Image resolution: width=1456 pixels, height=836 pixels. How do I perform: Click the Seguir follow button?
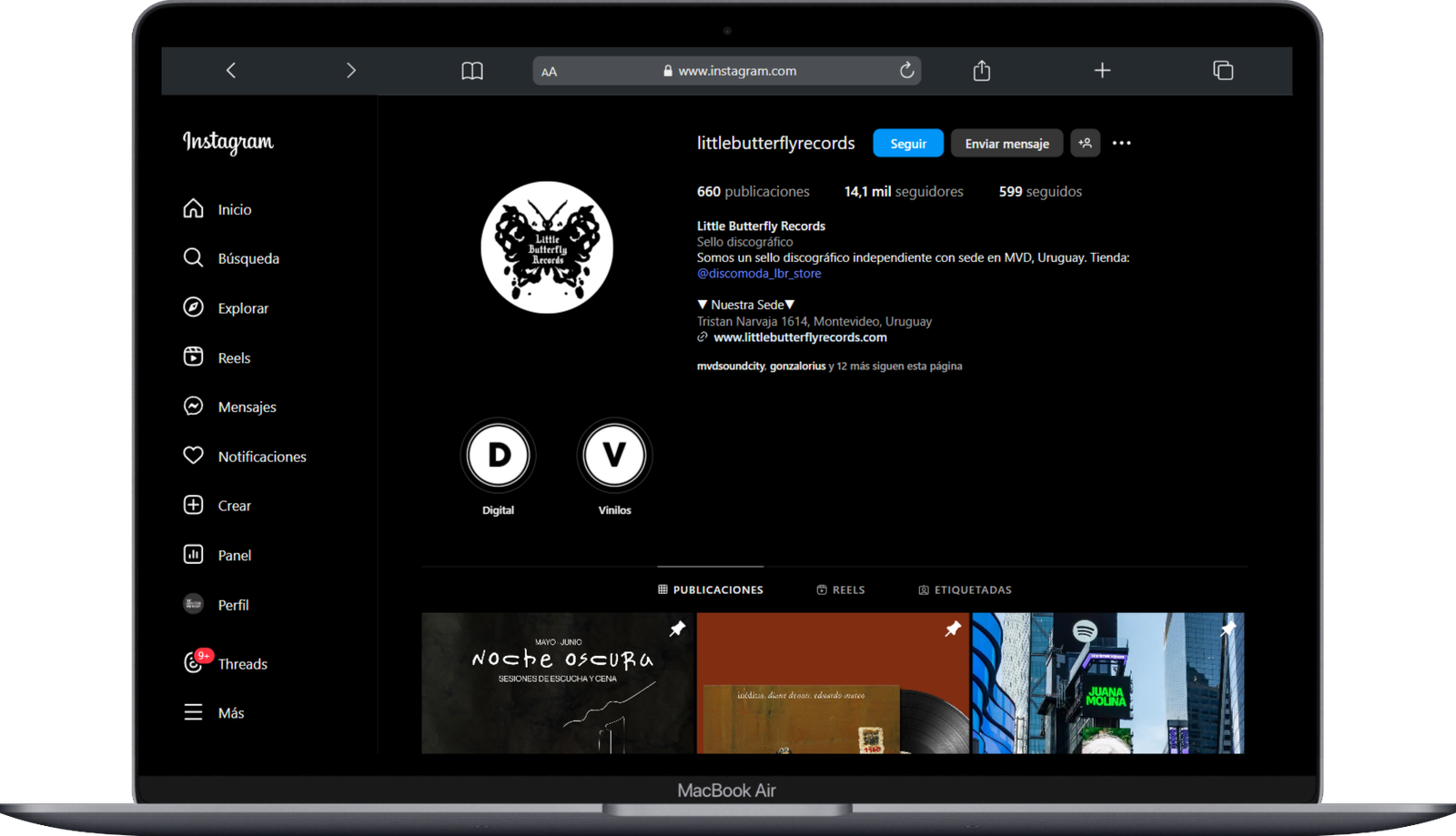click(908, 143)
